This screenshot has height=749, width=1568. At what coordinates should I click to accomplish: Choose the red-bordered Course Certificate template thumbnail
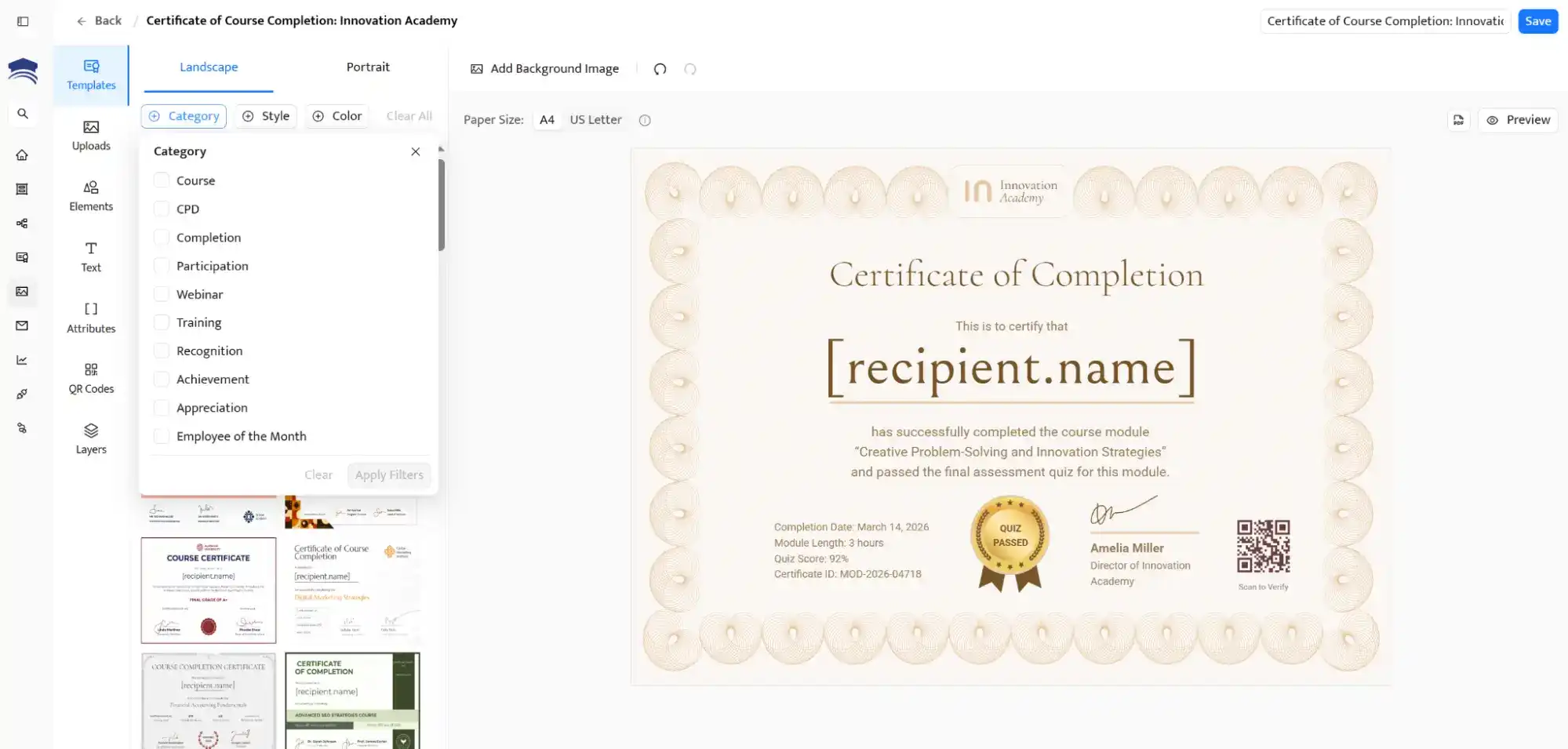tap(209, 590)
